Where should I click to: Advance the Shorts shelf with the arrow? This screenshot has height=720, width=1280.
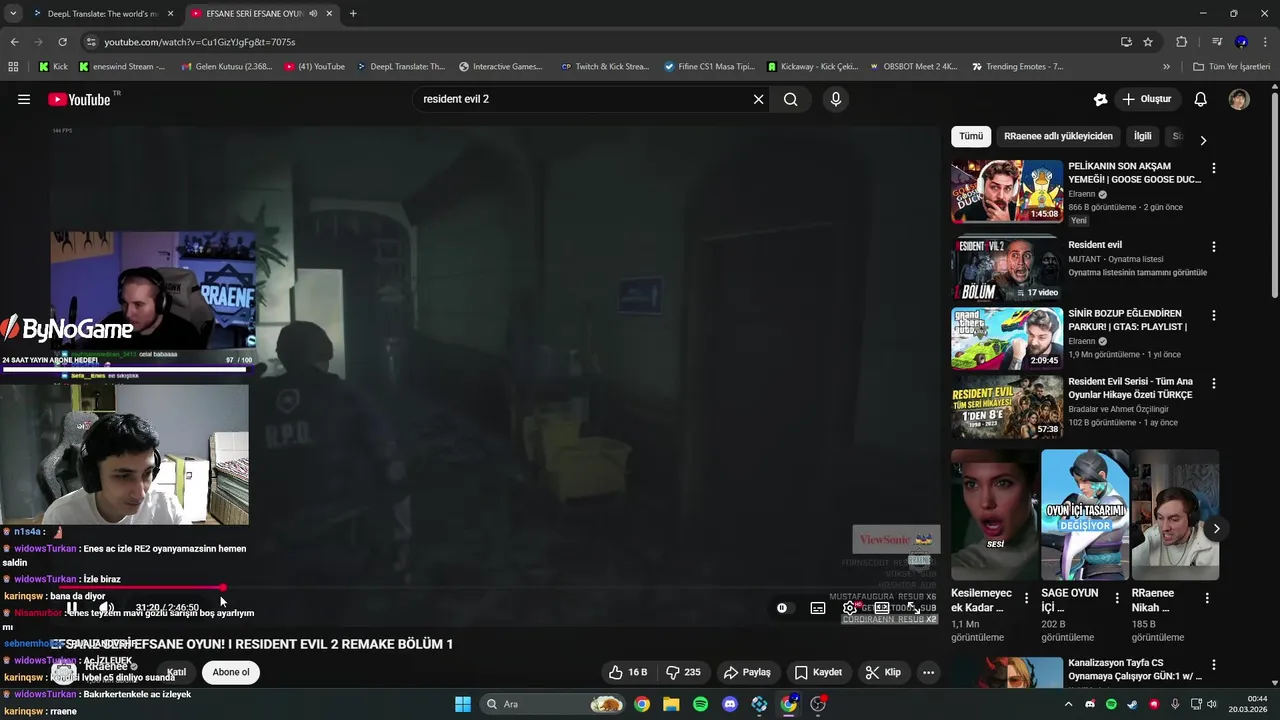pyautogui.click(x=1216, y=528)
